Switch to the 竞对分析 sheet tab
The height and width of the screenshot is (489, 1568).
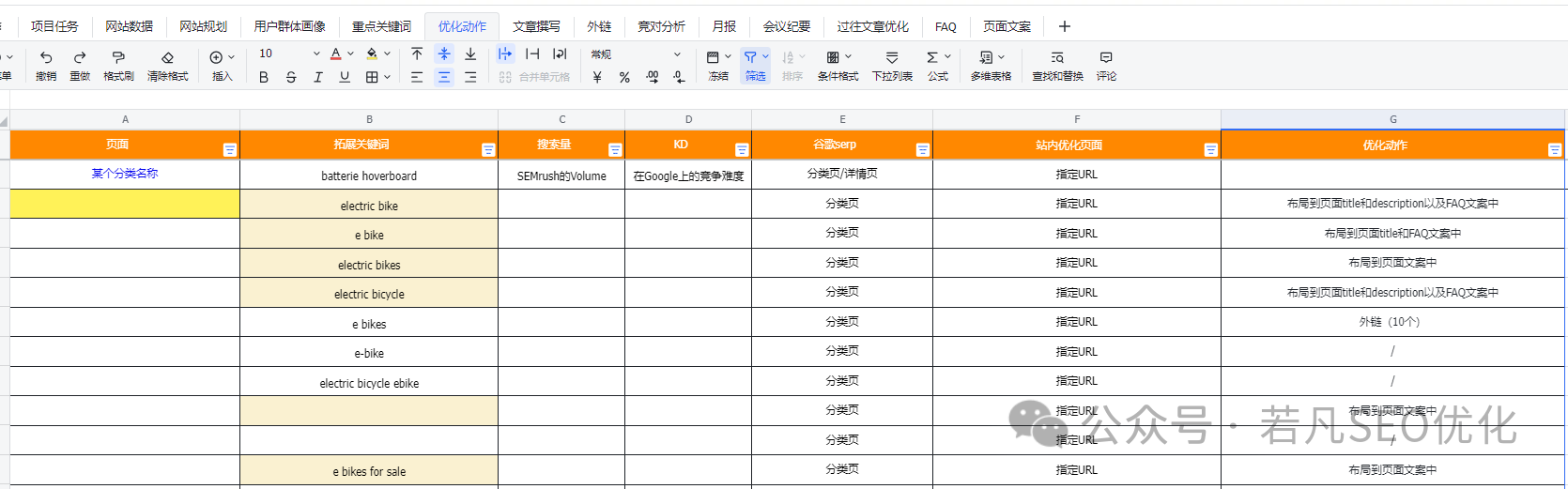coord(661,26)
